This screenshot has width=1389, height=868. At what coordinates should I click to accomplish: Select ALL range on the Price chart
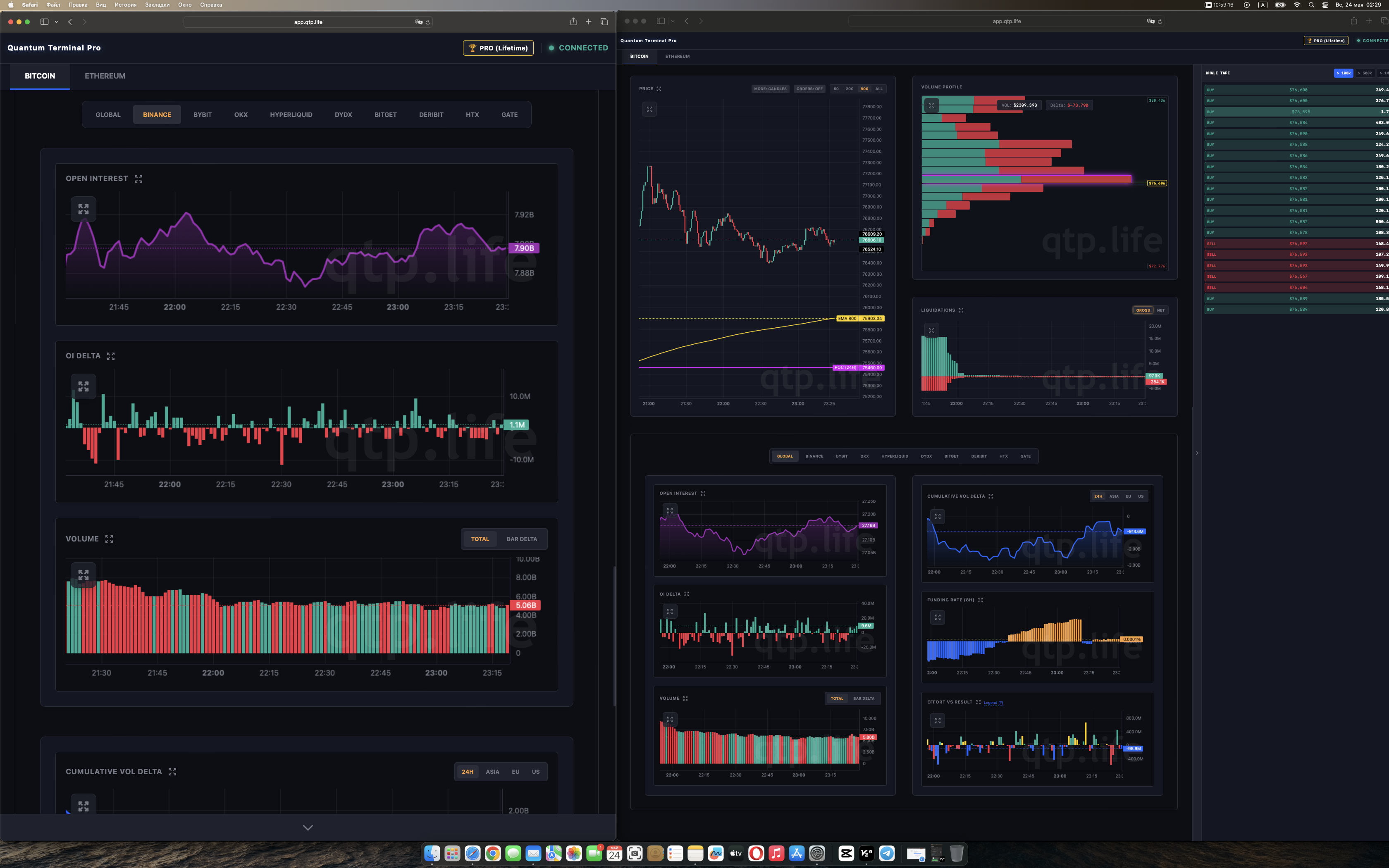879,89
